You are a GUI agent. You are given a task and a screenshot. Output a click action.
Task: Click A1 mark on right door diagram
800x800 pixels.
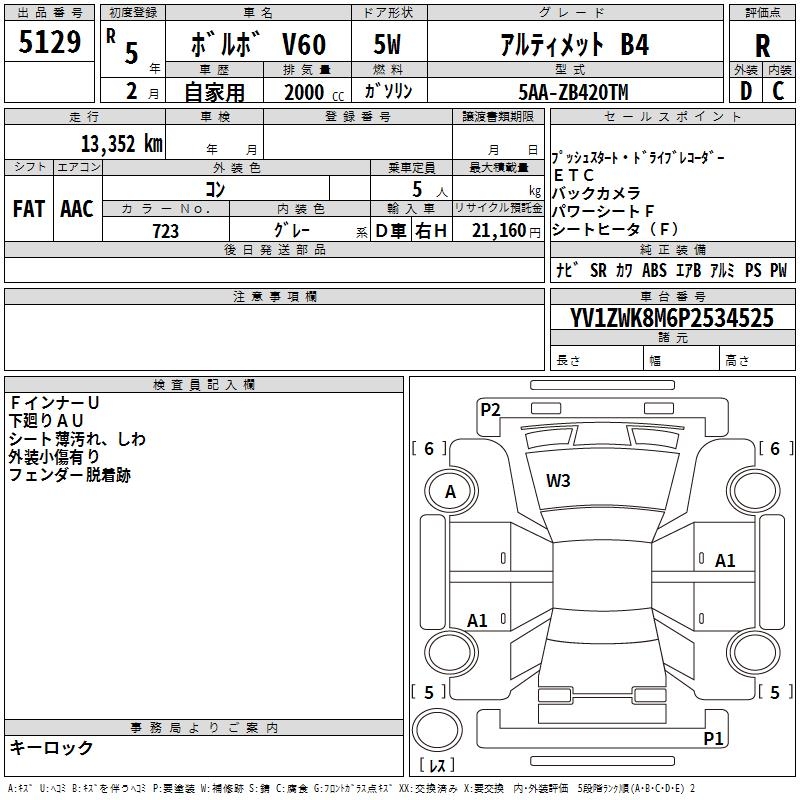(725, 561)
